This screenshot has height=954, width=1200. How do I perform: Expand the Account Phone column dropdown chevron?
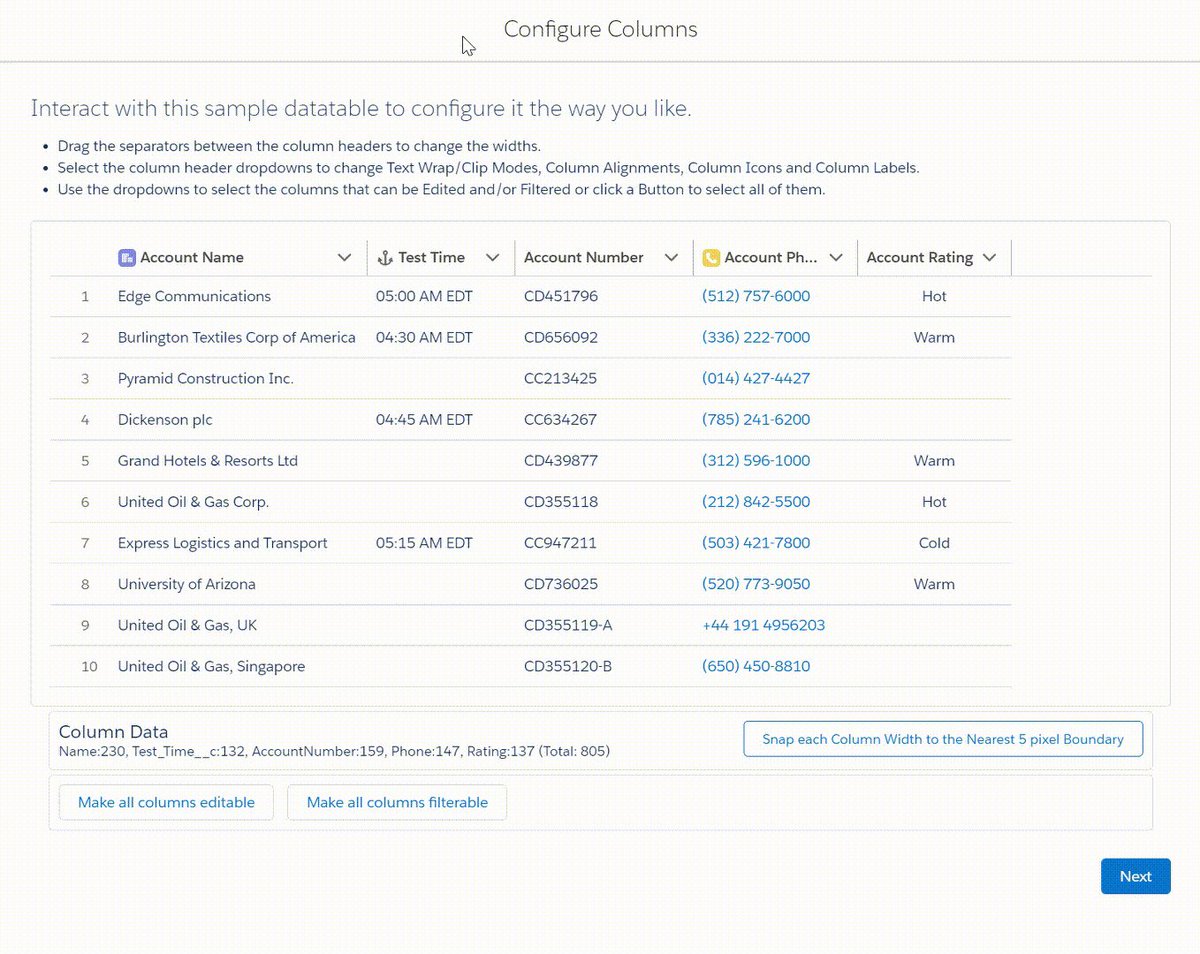coord(836,258)
